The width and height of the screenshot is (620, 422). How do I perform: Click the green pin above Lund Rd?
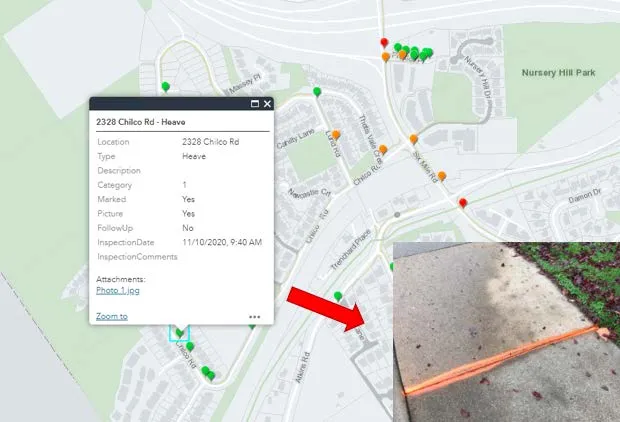[317, 92]
